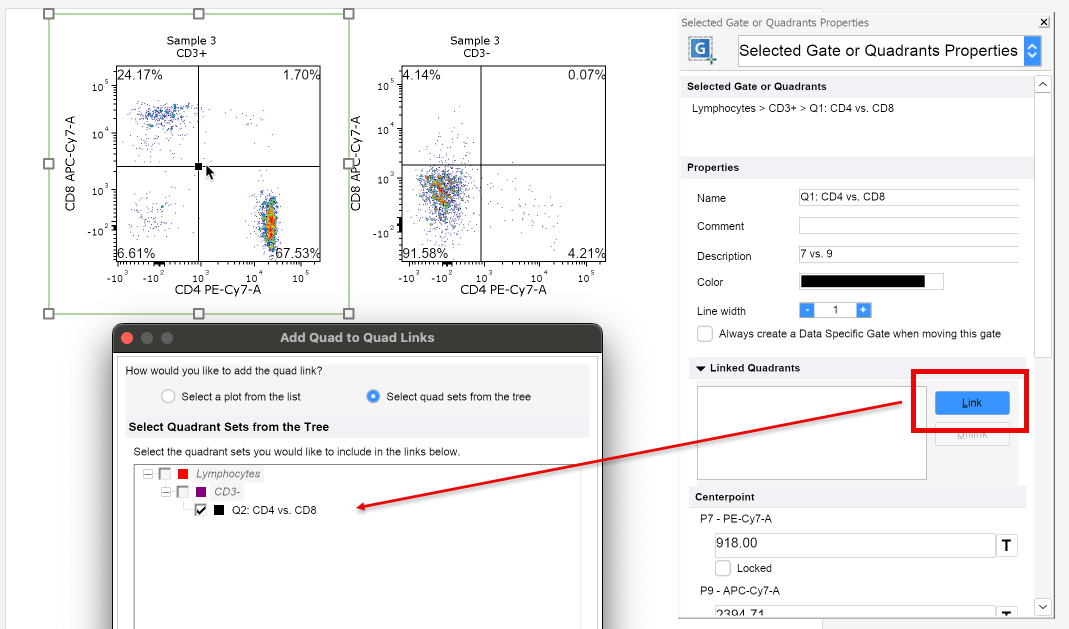The width and height of the screenshot is (1069, 629).
Task: Collapse the Lymphocytes tree node
Action: 147,474
